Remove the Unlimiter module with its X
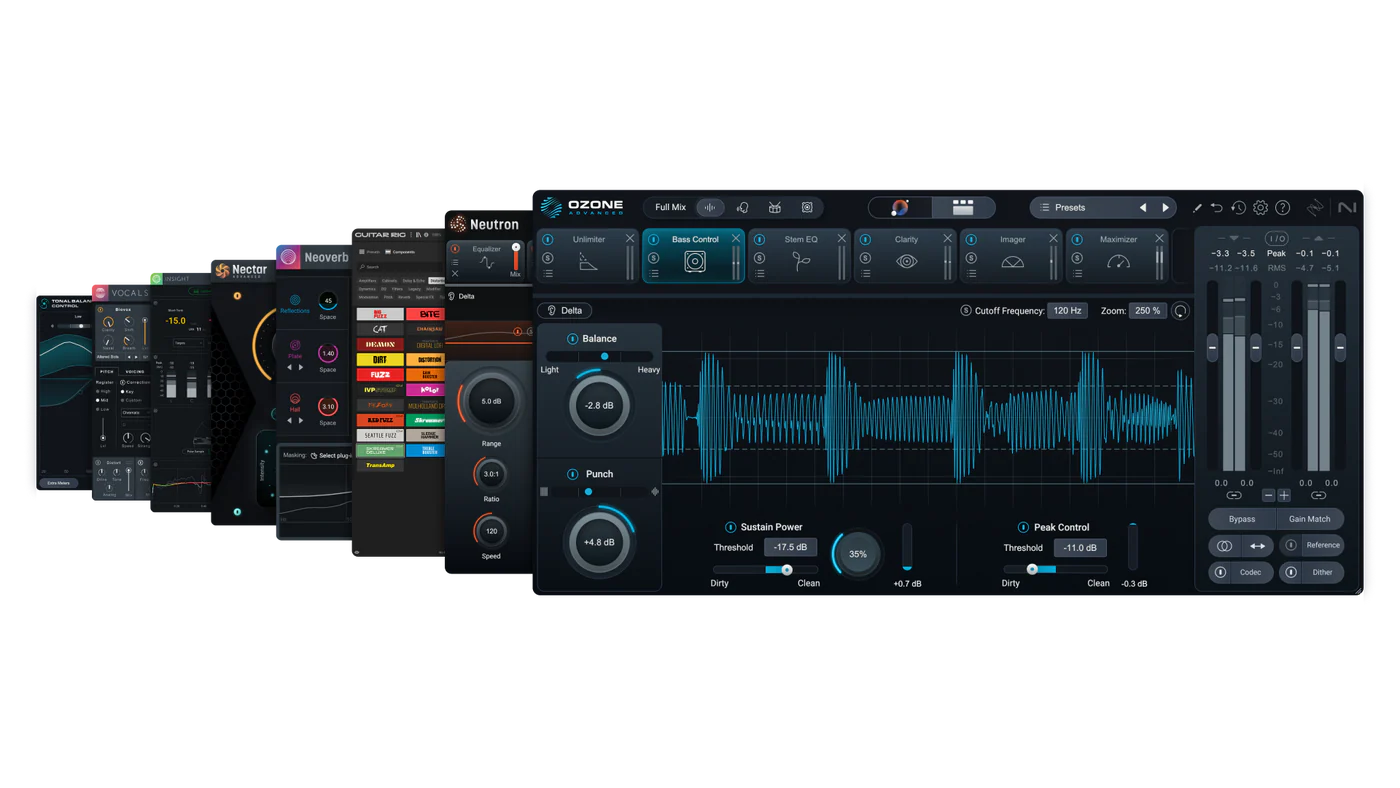1400x788 pixels. point(630,239)
